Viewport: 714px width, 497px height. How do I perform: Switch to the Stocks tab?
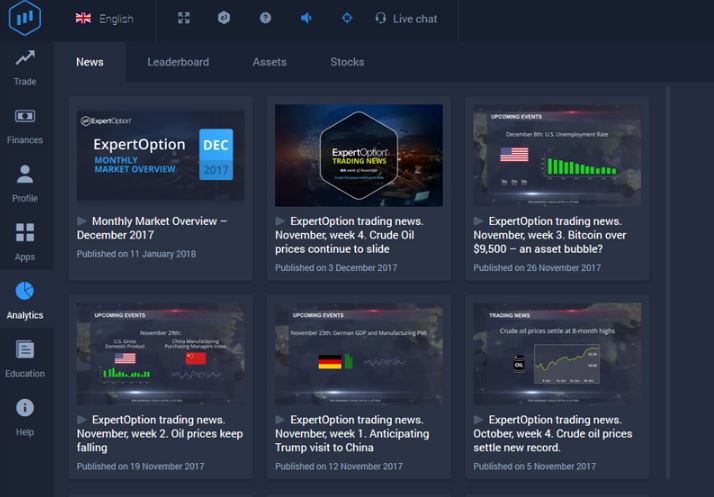pyautogui.click(x=347, y=62)
